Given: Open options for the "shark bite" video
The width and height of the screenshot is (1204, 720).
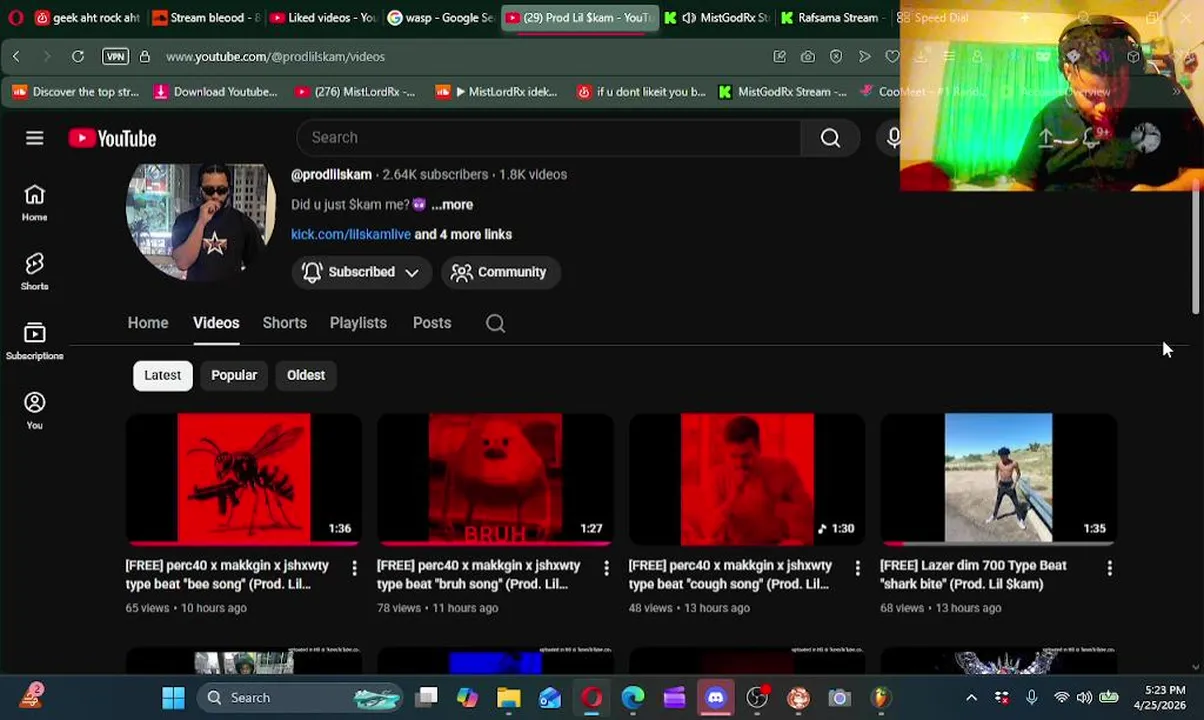Looking at the screenshot, I should pos(1109,568).
